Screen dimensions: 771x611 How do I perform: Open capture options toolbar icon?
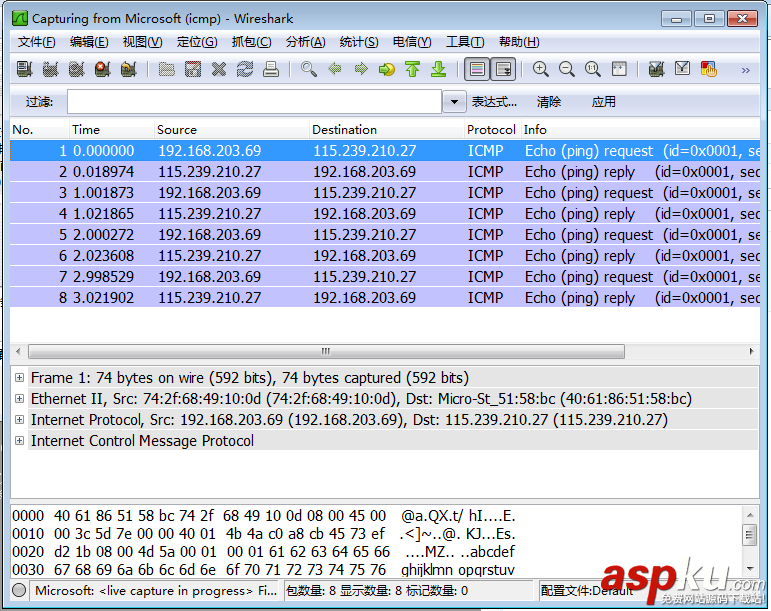(50, 69)
